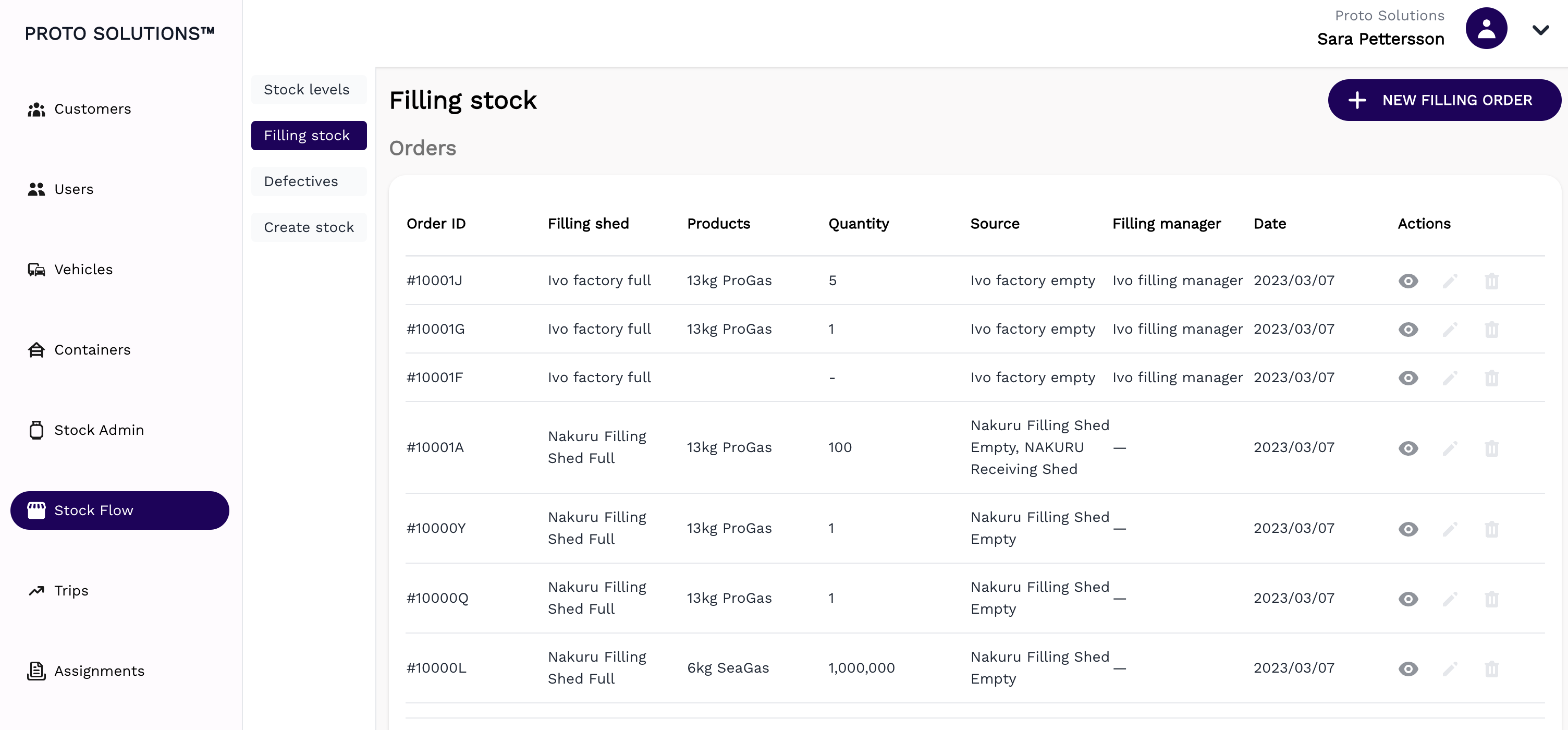The width and height of the screenshot is (1568, 730).
Task: Edit order #10001A pencil icon
Action: pos(1450,448)
